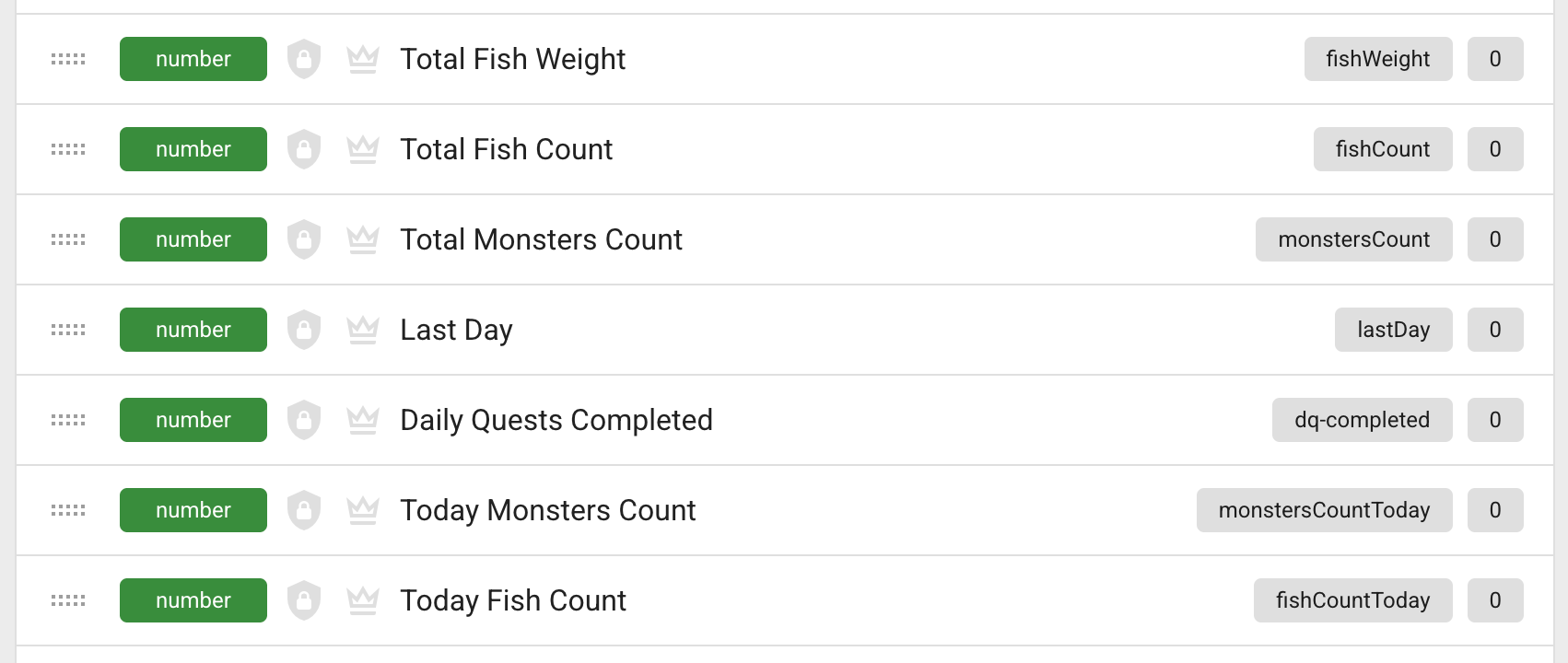
Task: Select the Total Monsters Count row title
Action: [541, 239]
